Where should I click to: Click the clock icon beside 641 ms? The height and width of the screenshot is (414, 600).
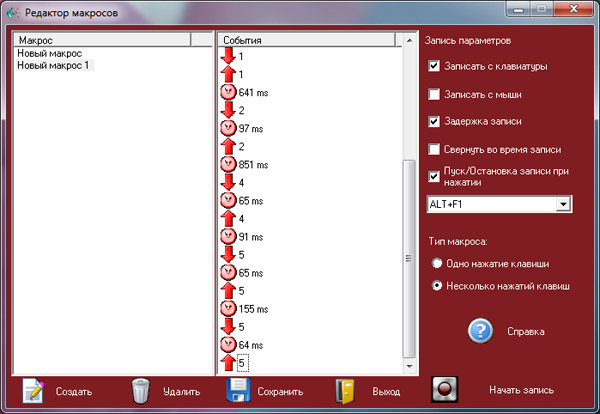pos(228,92)
